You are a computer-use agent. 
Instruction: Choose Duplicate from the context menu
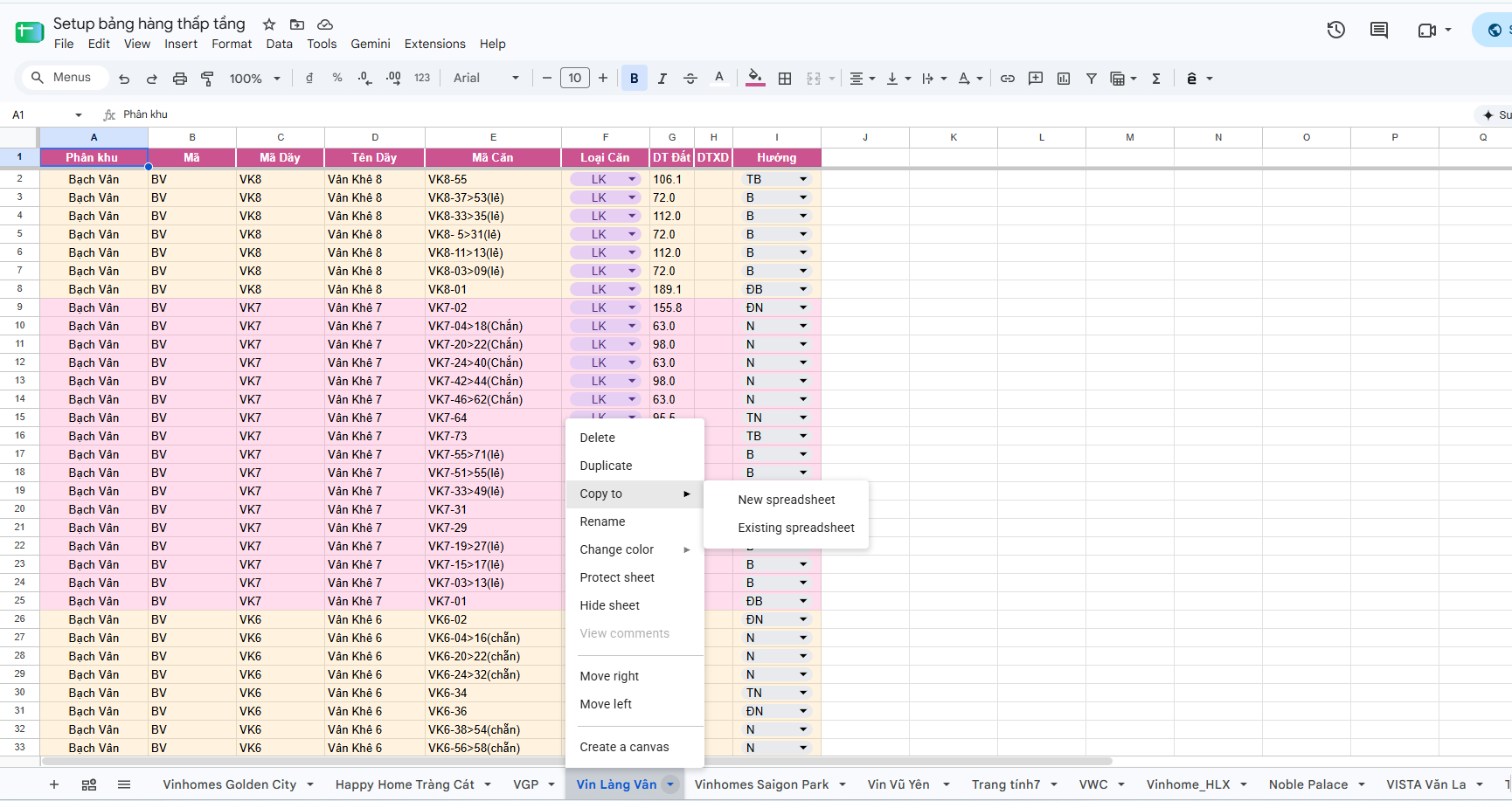point(635,466)
